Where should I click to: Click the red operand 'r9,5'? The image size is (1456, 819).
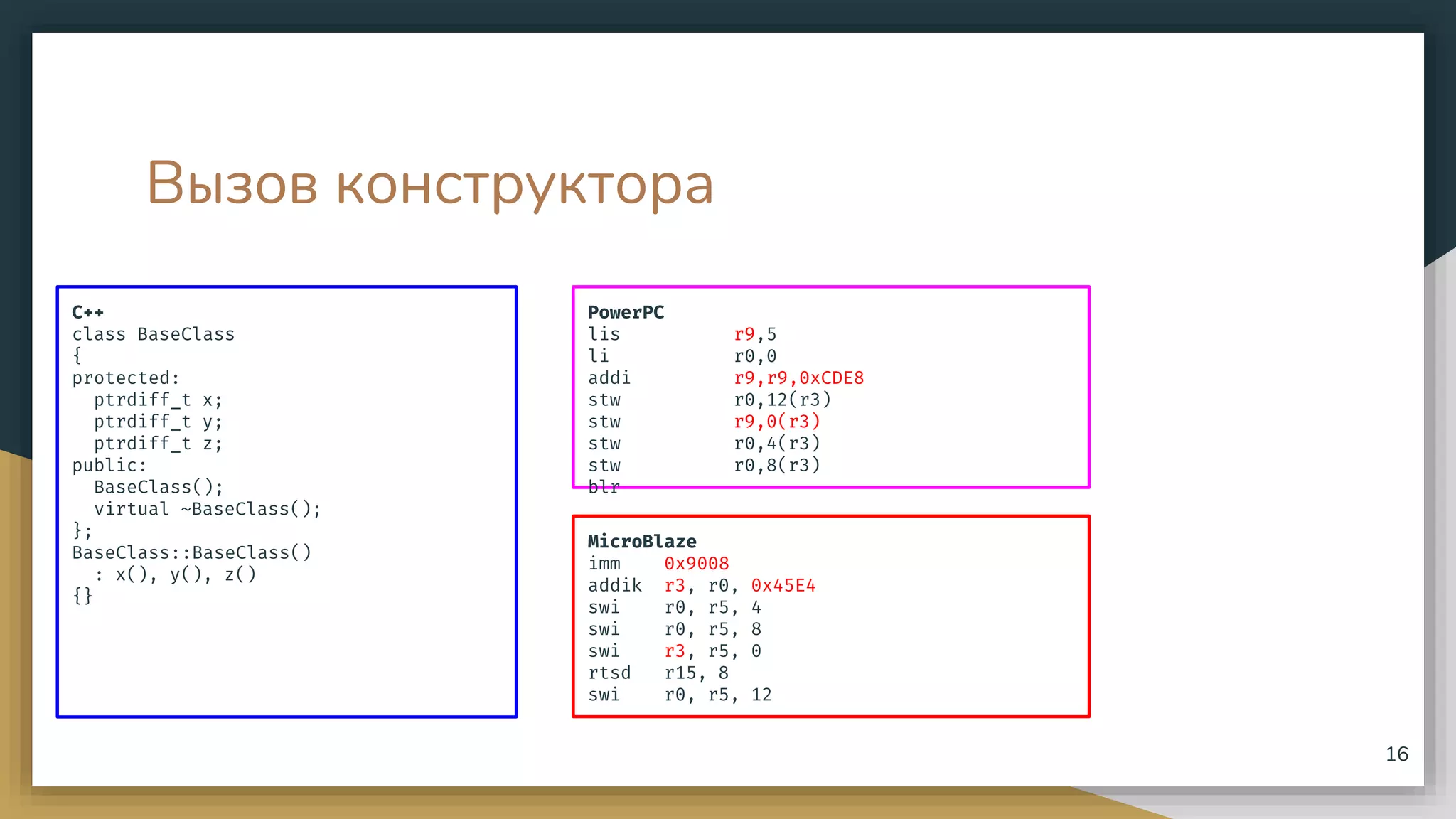pos(756,334)
